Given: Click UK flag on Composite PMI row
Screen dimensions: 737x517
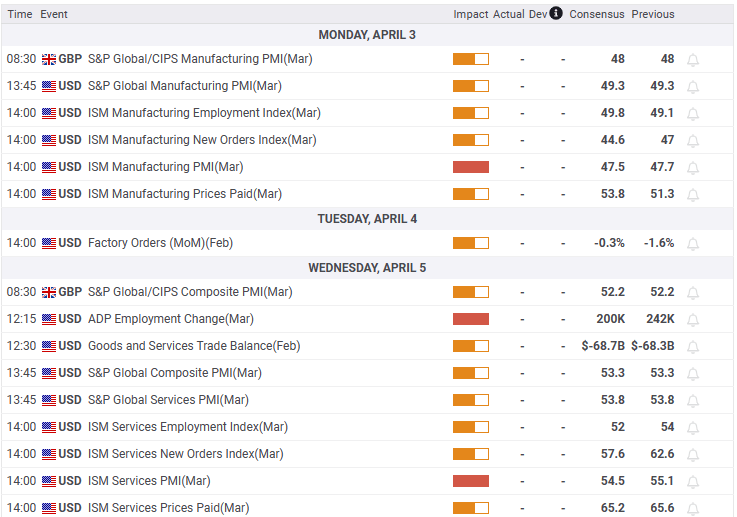Looking at the screenshot, I should point(49,292).
